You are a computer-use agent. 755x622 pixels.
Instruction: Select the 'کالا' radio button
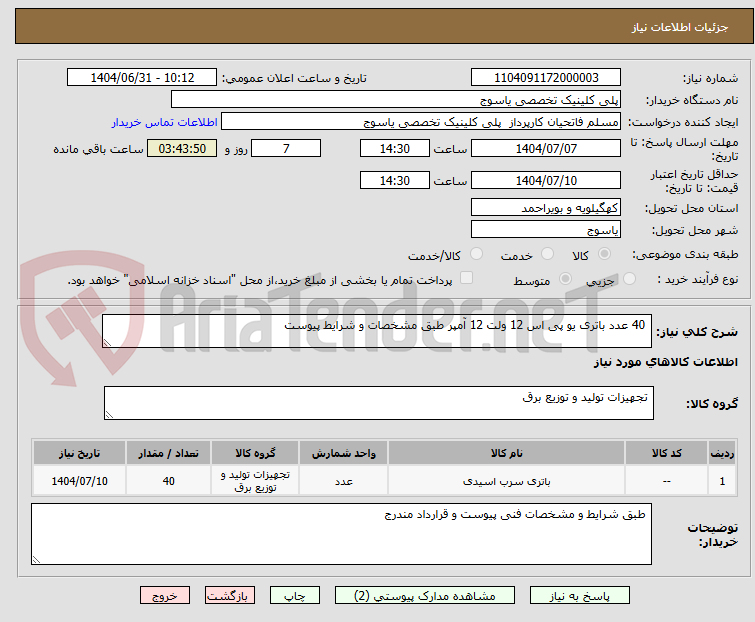[x=604, y=254]
